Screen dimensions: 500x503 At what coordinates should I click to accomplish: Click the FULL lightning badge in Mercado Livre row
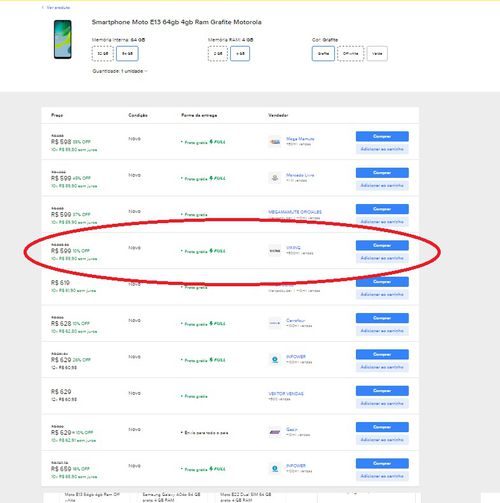tap(217, 178)
